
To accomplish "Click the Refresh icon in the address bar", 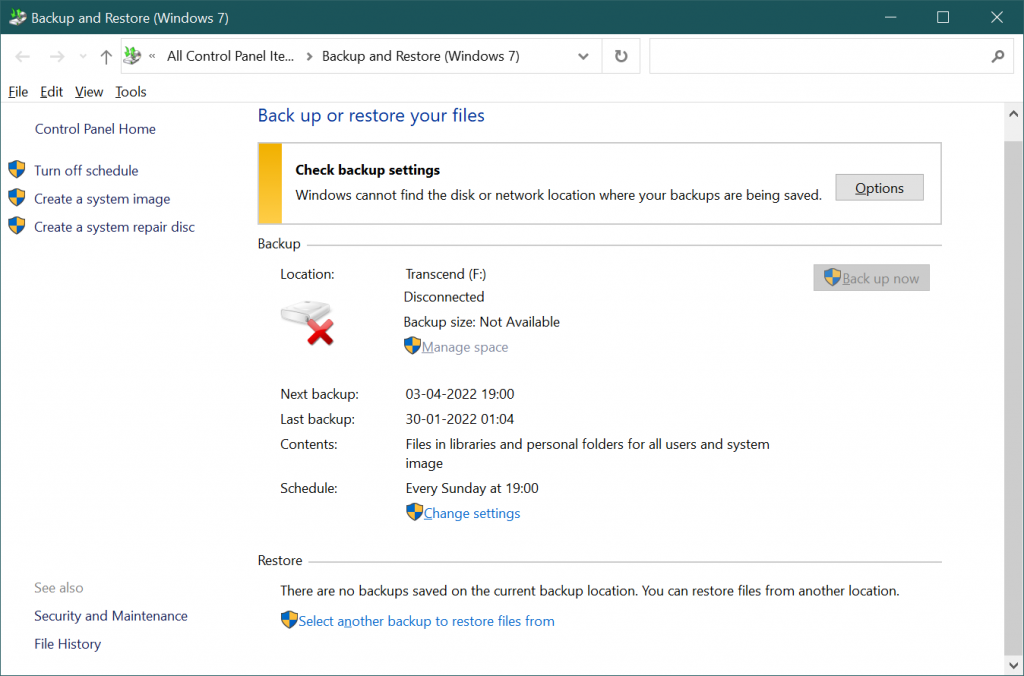I will pyautogui.click(x=620, y=55).
